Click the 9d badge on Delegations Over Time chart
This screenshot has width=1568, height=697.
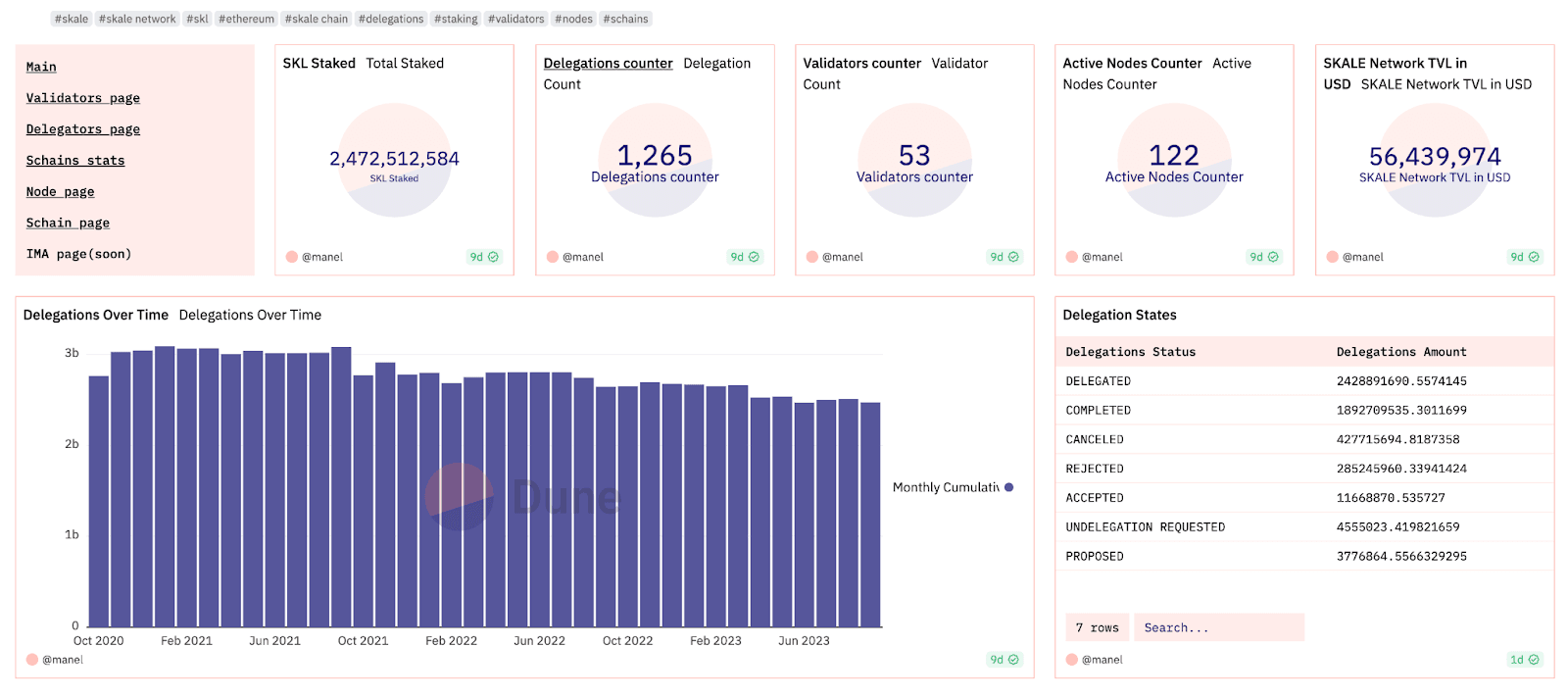pyautogui.click(x=1004, y=660)
